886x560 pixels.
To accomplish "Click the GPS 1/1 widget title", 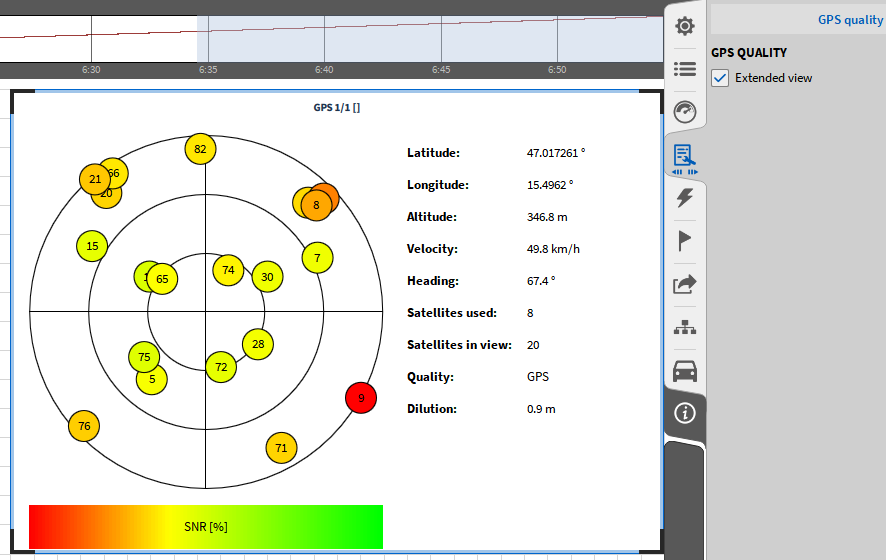I will 336,107.
